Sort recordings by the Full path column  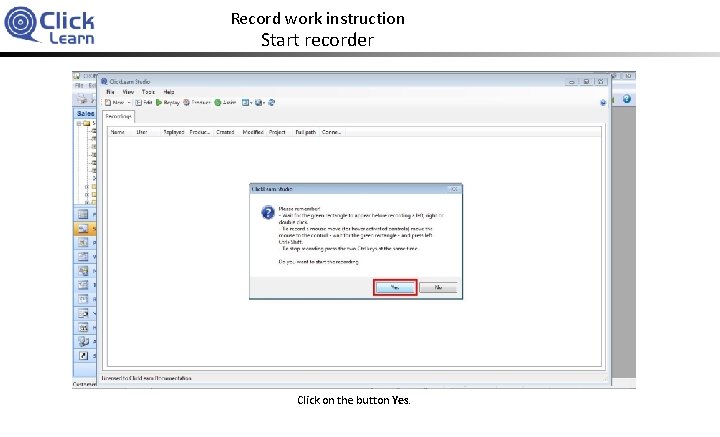(305, 132)
